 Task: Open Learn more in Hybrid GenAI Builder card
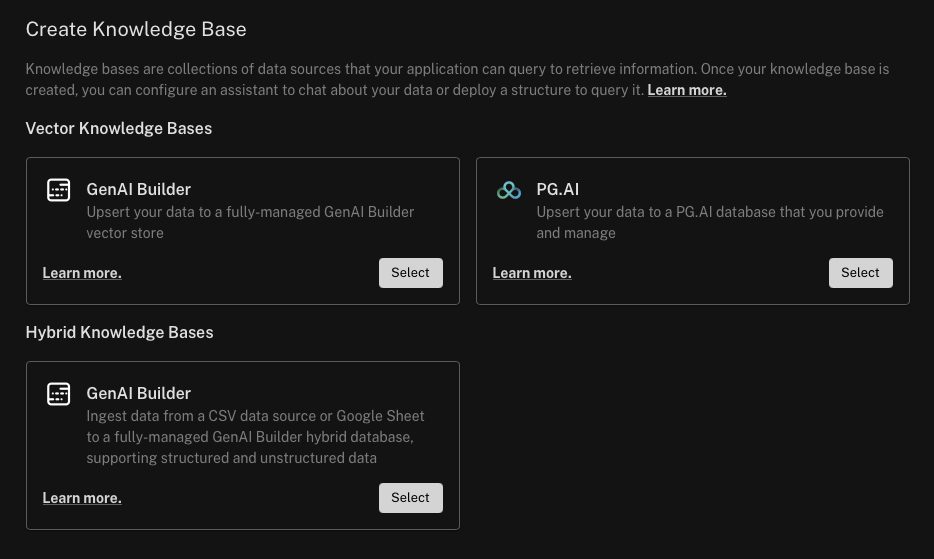[82, 498]
